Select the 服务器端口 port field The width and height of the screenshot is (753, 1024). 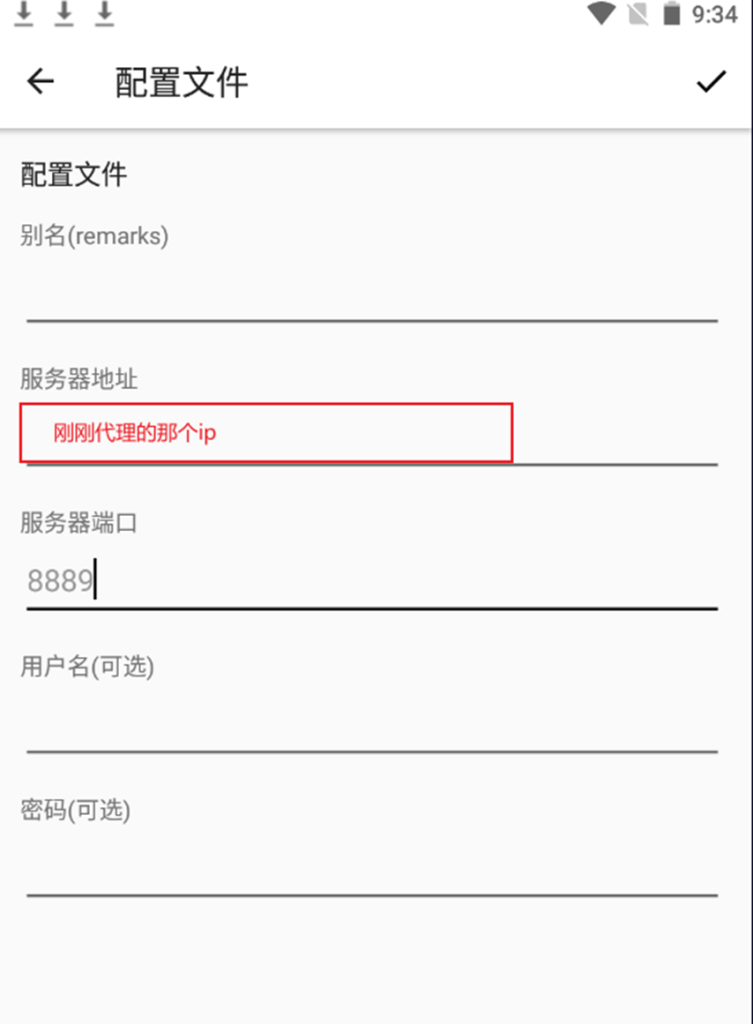pyautogui.click(x=370, y=580)
